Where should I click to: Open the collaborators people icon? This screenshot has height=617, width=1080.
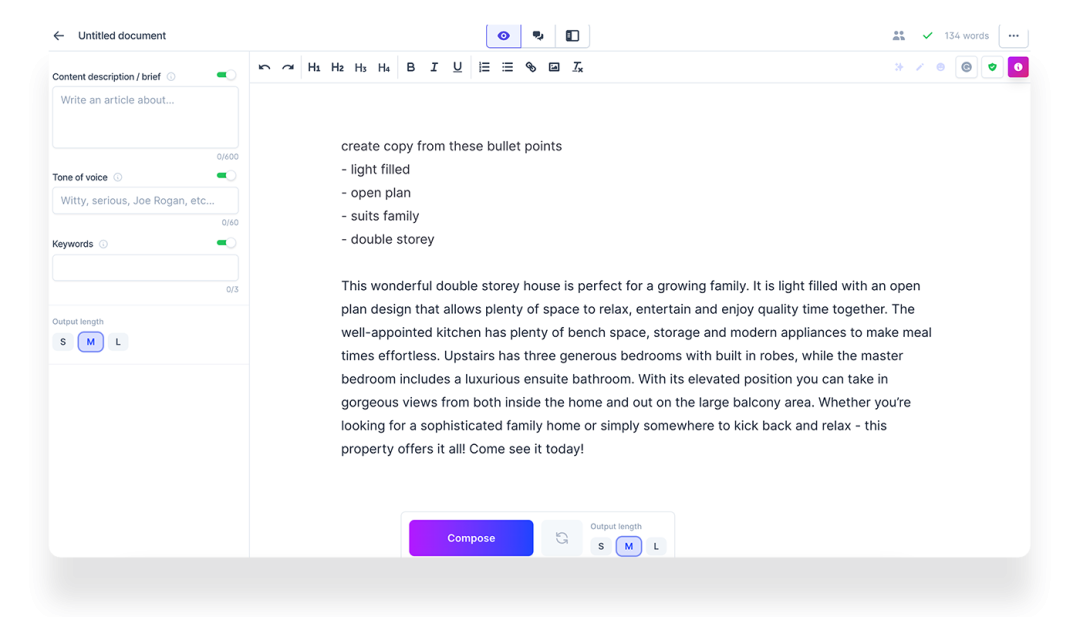[899, 36]
